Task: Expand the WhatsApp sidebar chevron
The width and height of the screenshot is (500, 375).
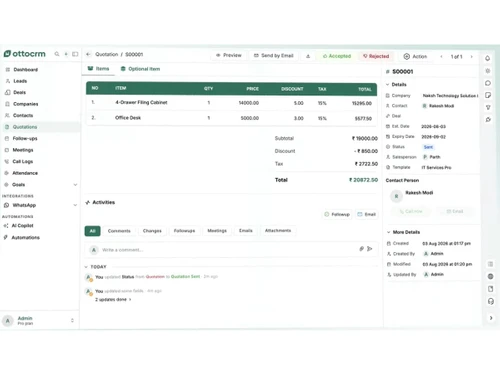Action: (75, 205)
